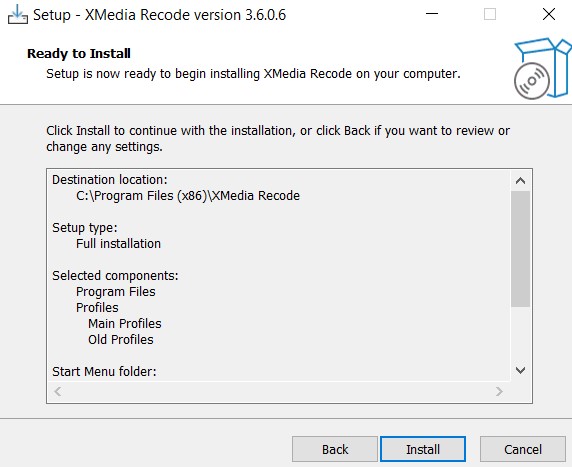Click the scroll up arrow in summary box
Screen dimensions: 572x467
pos(521,181)
